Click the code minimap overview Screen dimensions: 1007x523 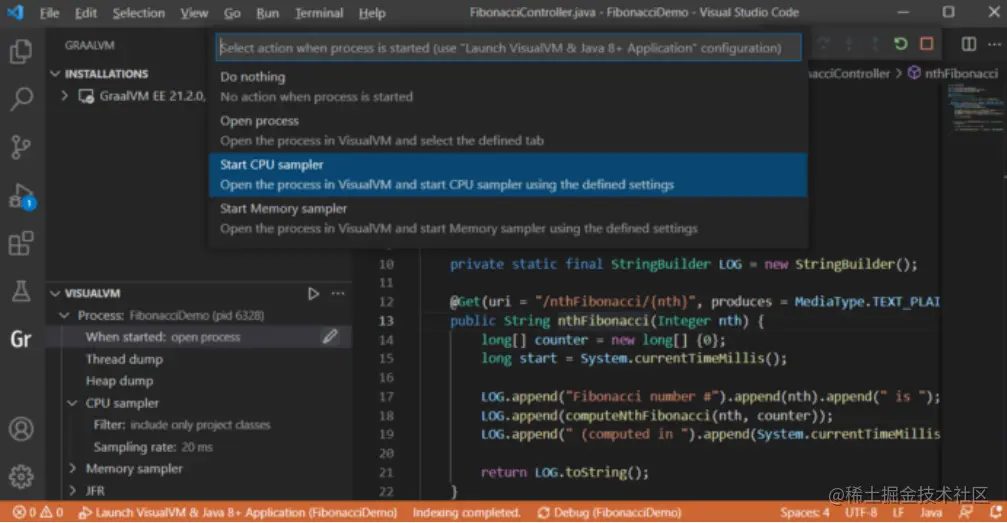pyautogui.click(x=977, y=108)
